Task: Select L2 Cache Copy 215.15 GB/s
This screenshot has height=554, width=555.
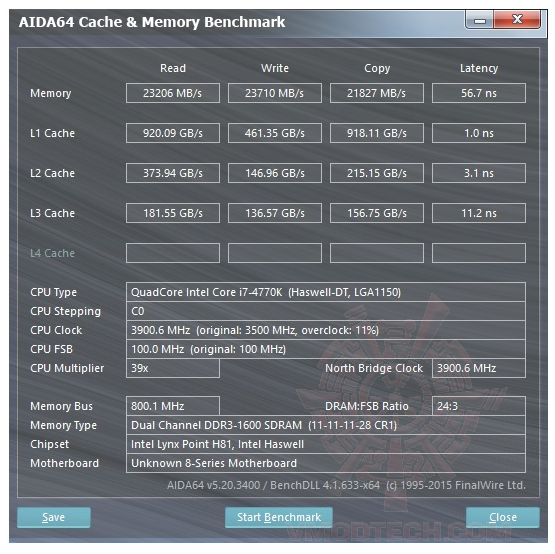Action: 377,173
